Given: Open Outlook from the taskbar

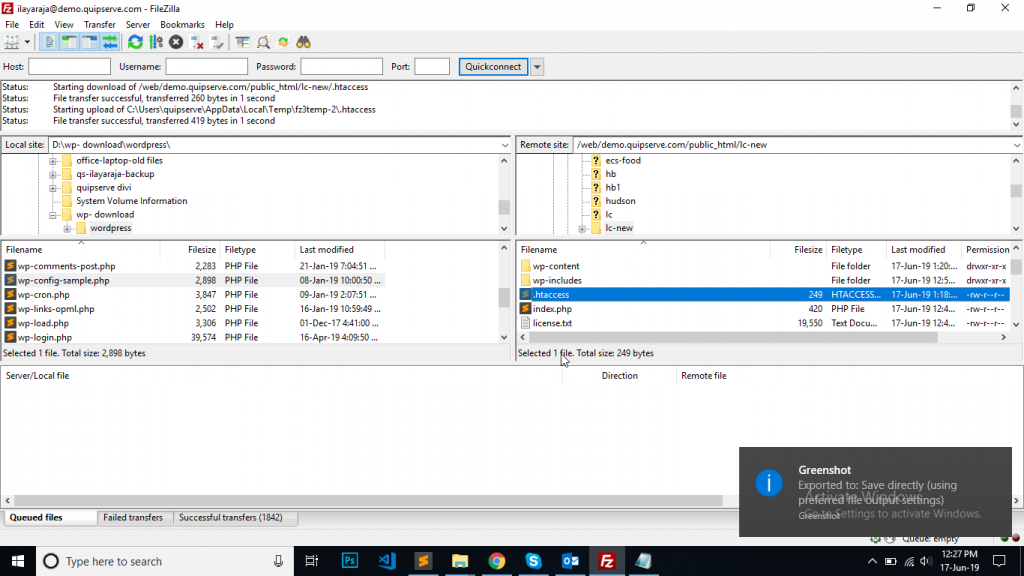Looking at the screenshot, I should coord(570,561).
